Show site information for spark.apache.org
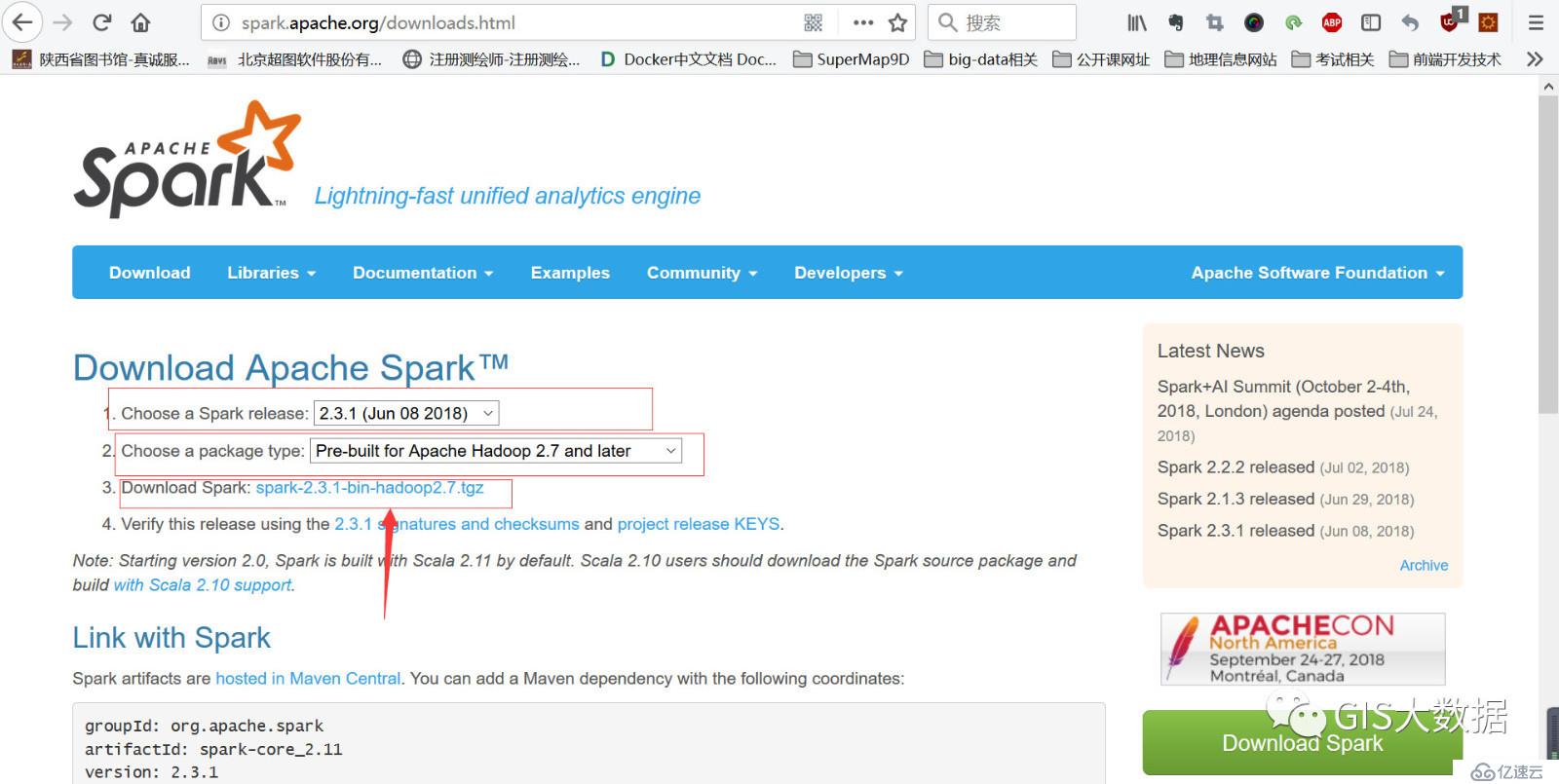 pos(221,22)
